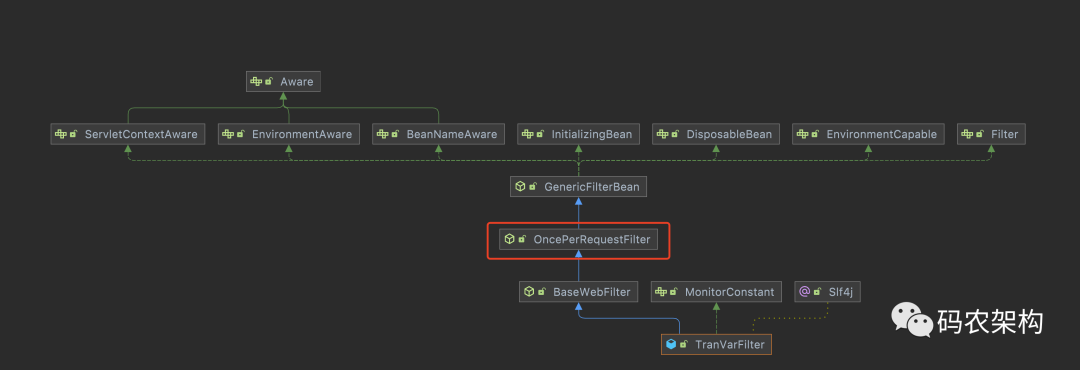Click the blue class icon on TranVarFilter
Image resolution: width=1080 pixels, height=370 pixels.
click(x=671, y=344)
